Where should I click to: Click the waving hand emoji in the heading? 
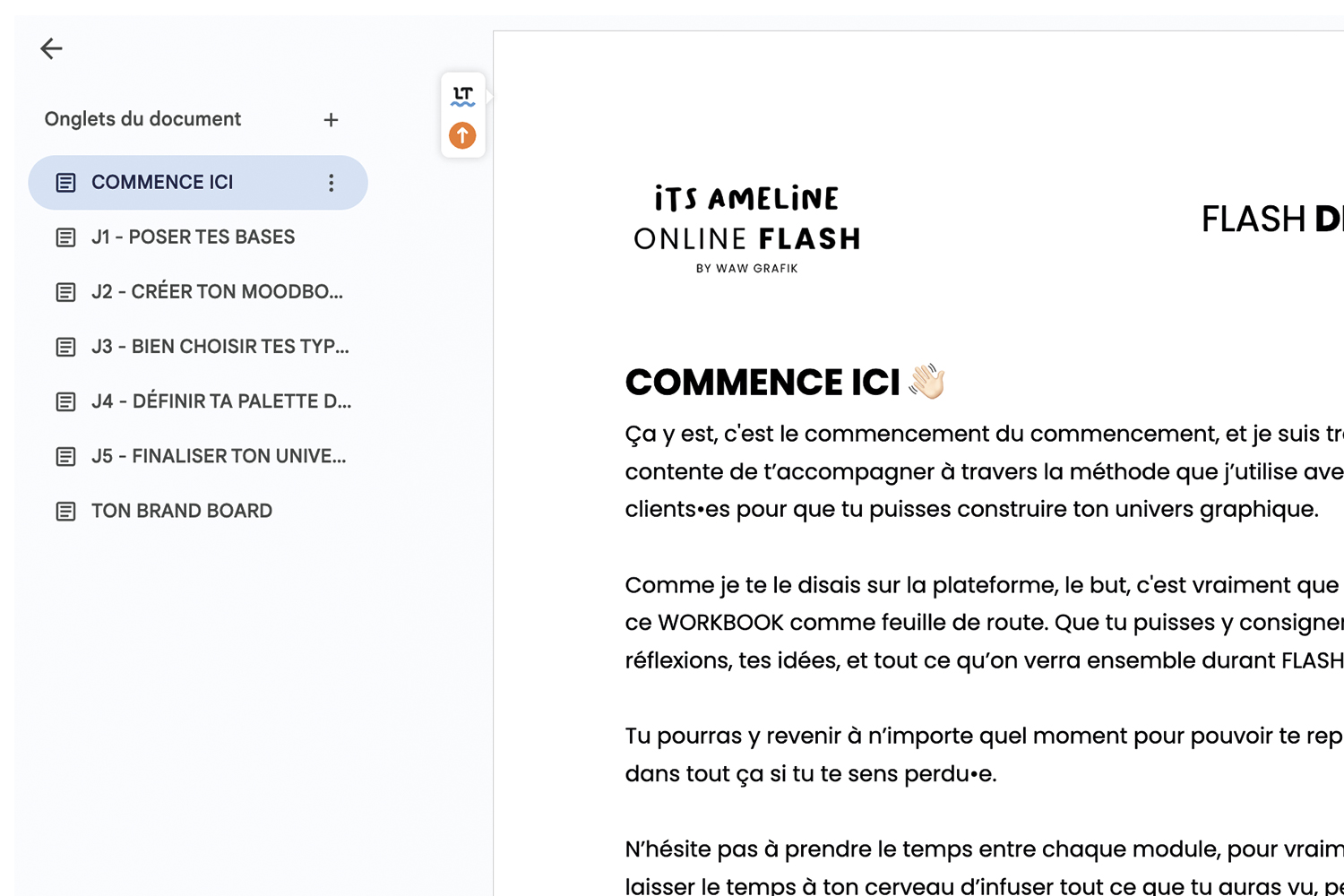(926, 382)
